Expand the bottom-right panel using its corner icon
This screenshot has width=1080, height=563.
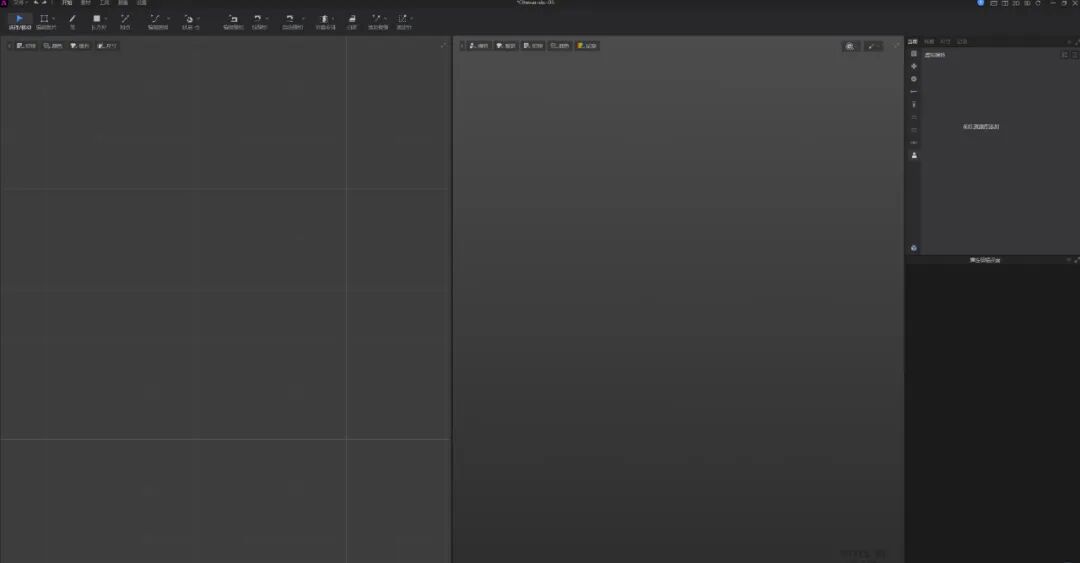[1077, 260]
